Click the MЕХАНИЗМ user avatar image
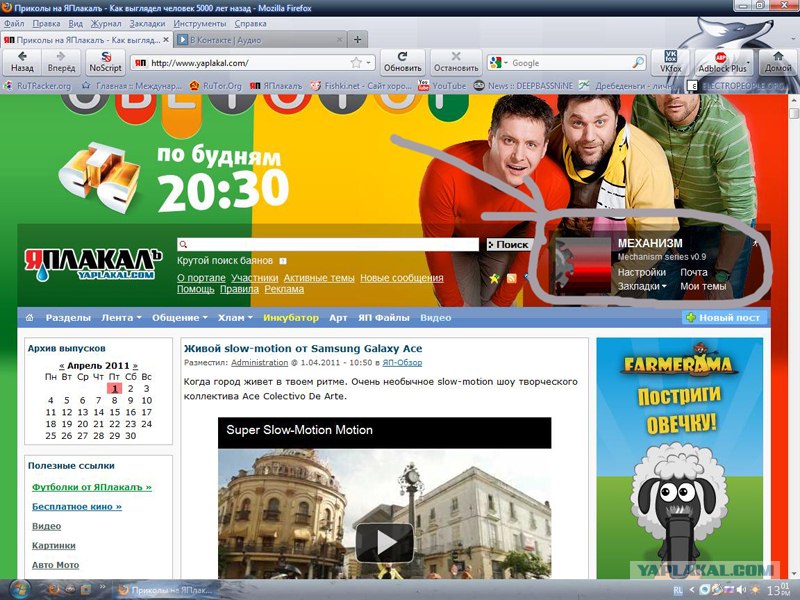This screenshot has height=600, width=800. click(583, 266)
